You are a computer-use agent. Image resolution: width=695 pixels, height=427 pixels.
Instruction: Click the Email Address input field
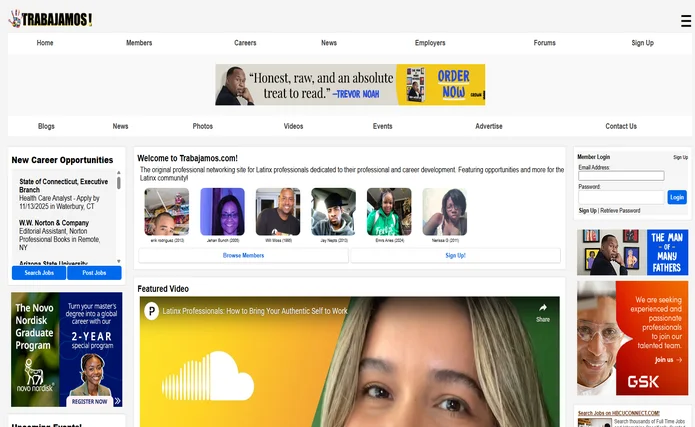621,176
